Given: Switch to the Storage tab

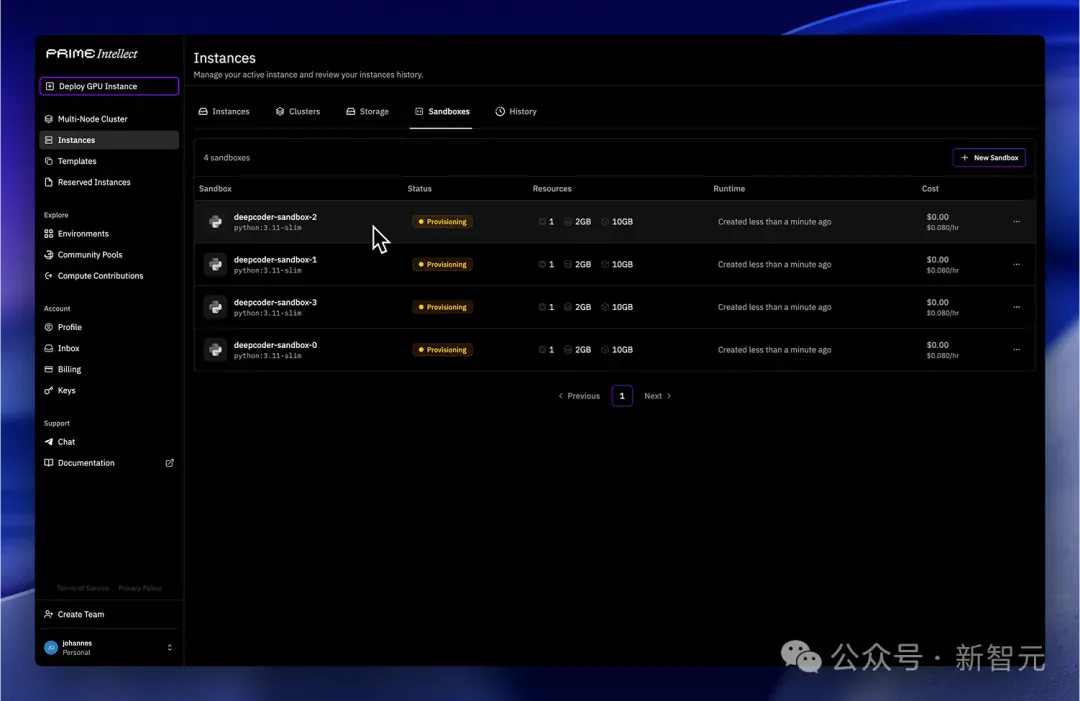Looking at the screenshot, I should tap(367, 112).
